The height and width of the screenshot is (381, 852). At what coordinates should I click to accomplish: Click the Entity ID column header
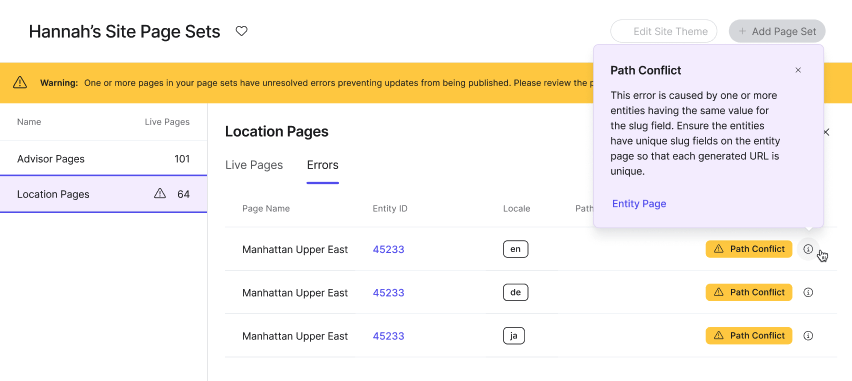(390, 209)
